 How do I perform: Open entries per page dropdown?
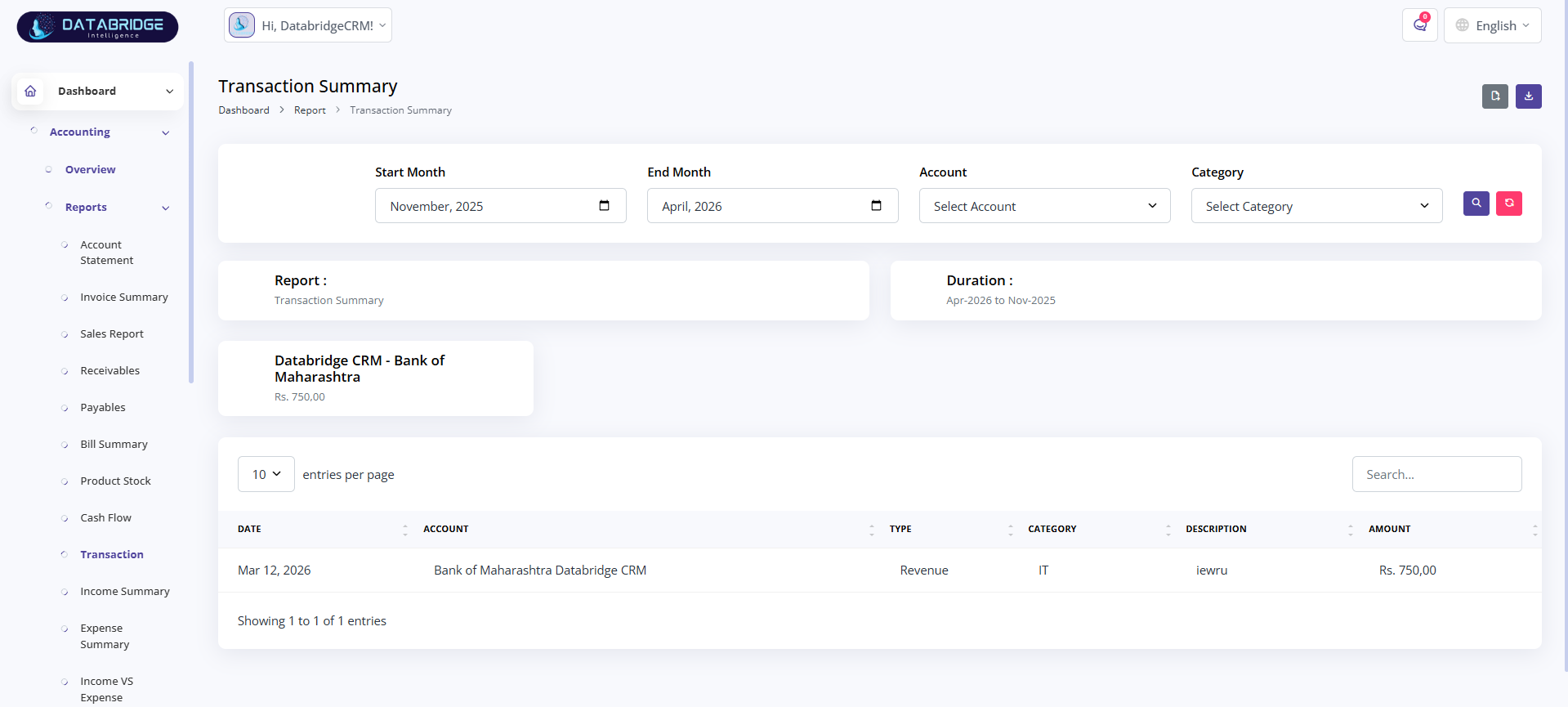pos(266,474)
